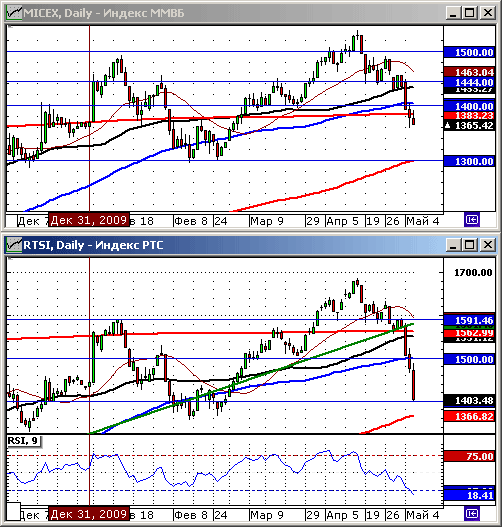Select the 1383.23 red price label in MICEX chart
This screenshot has height=527, width=502.
tap(469, 116)
